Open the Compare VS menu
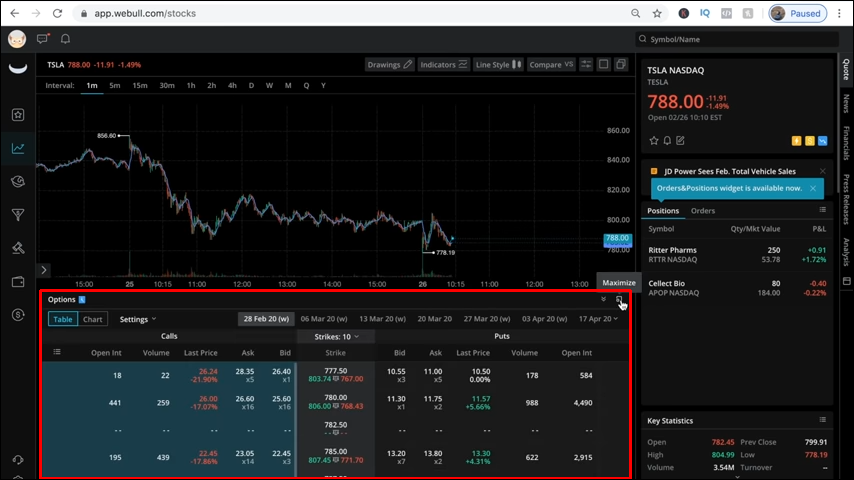The height and width of the screenshot is (480, 854). tap(551, 64)
